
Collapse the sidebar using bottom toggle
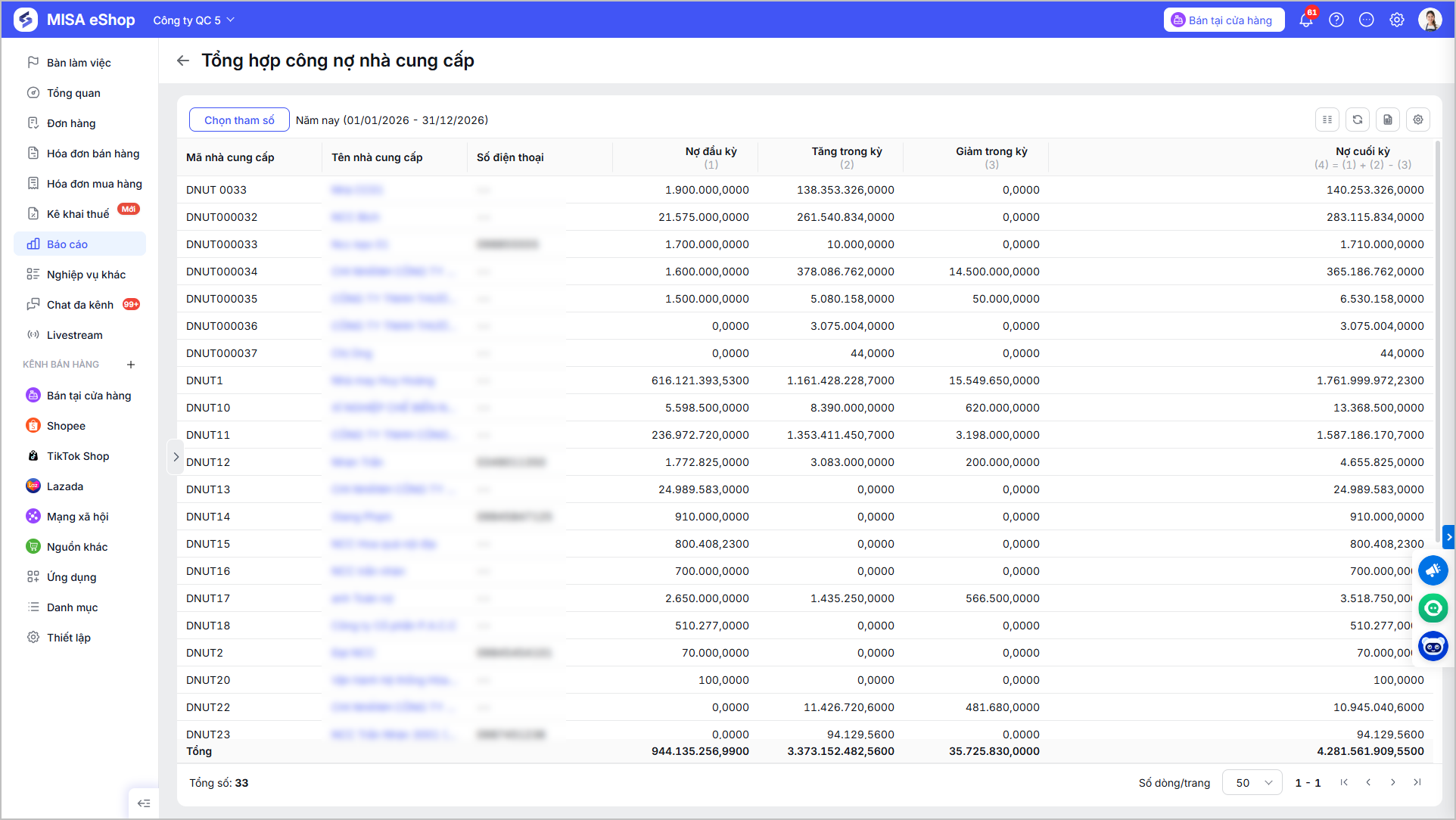(144, 803)
